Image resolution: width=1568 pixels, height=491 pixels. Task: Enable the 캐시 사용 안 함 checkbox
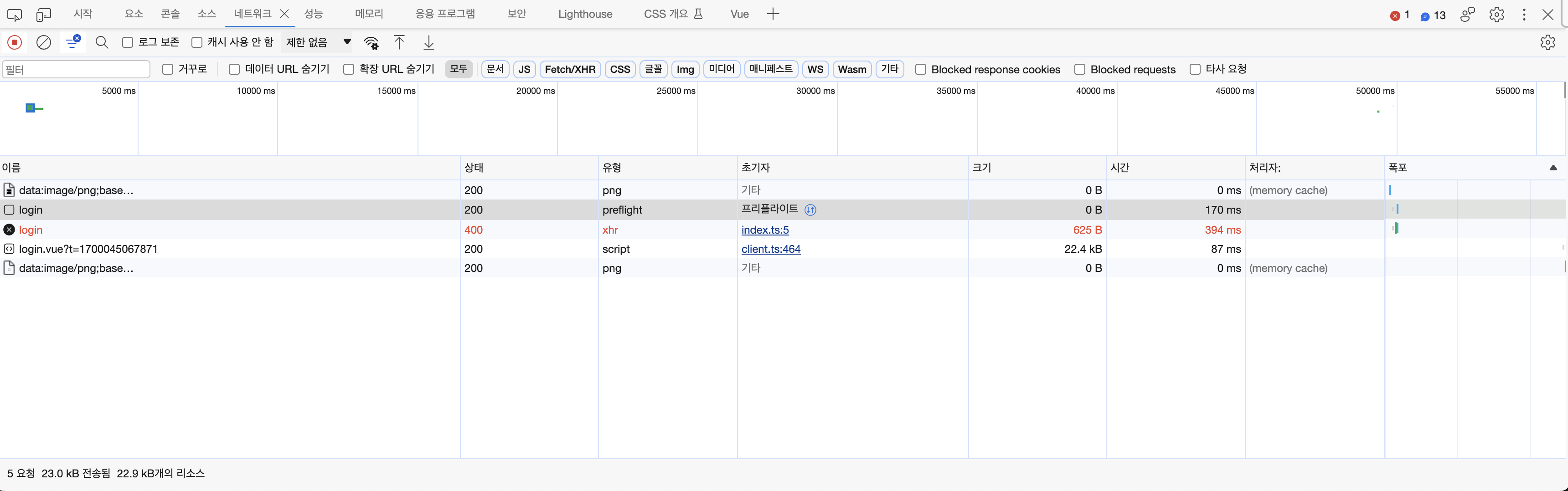click(197, 42)
